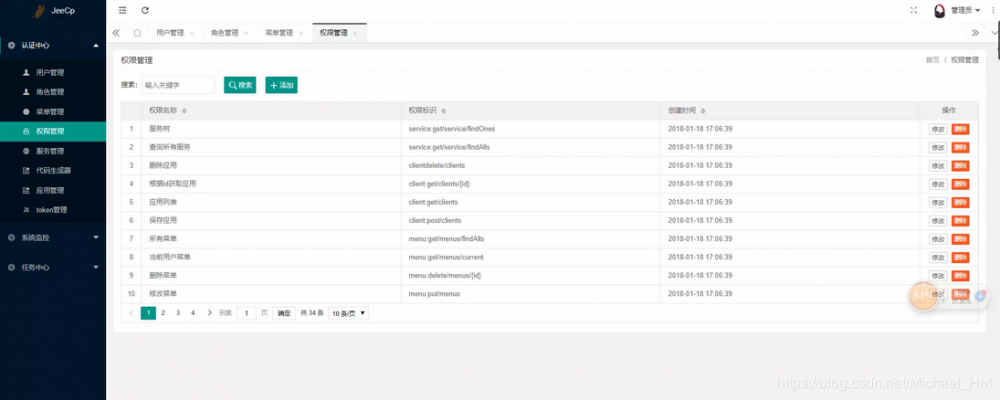Open 权限管理 in the sidebar
Image resolution: width=1000 pixels, height=400 pixels.
pyautogui.click(x=53, y=131)
